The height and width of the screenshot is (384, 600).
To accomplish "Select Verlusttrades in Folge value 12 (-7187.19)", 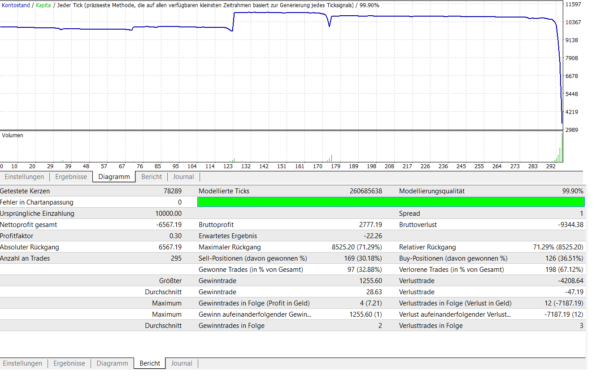I will 564,303.
